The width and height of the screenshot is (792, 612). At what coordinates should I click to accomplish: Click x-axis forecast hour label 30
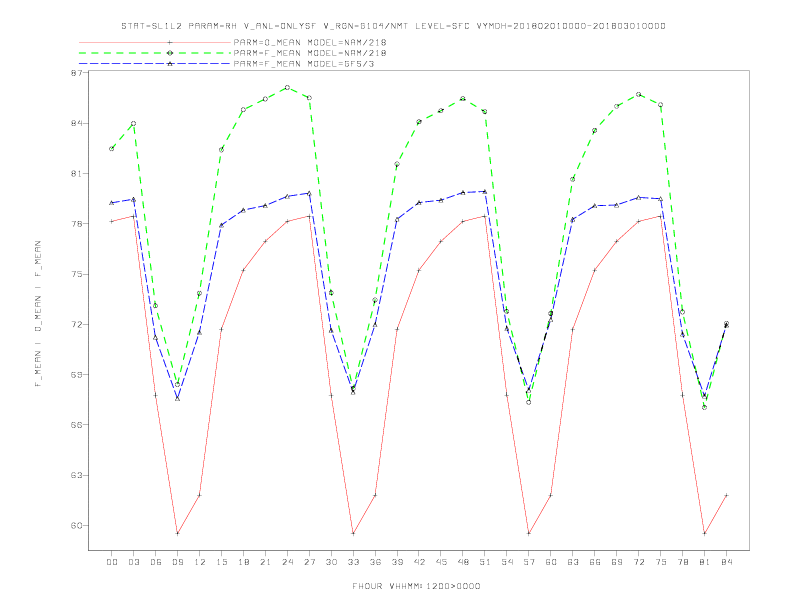pos(331,562)
